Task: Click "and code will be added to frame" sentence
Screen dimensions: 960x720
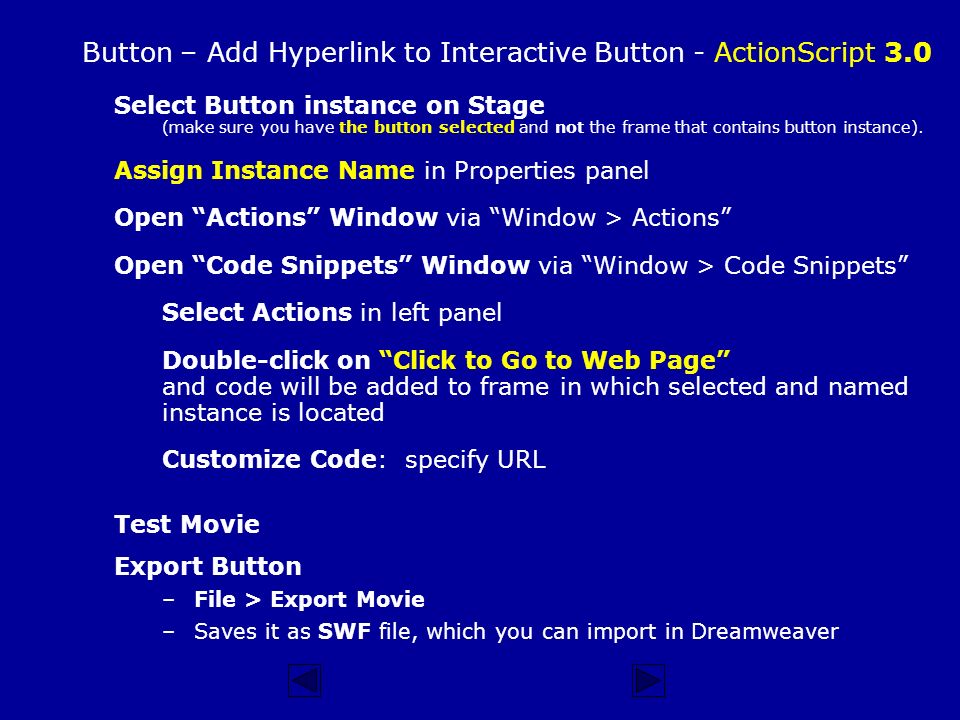Action: pyautogui.click(x=535, y=387)
